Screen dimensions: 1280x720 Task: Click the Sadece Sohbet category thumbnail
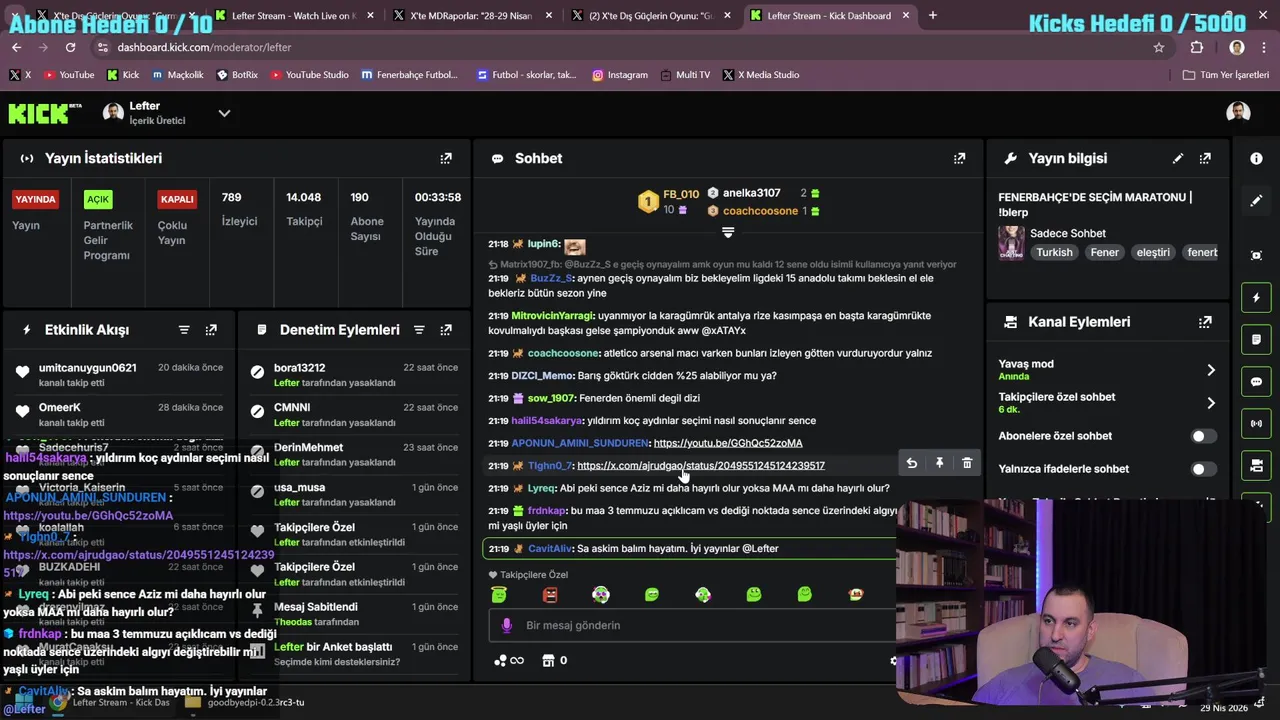click(x=1011, y=243)
